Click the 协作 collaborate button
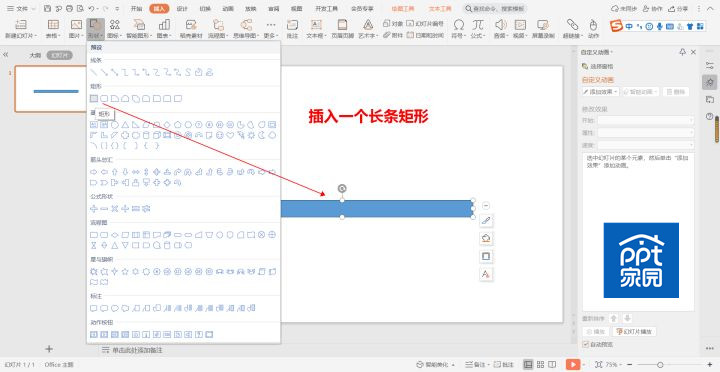 (x=652, y=8)
